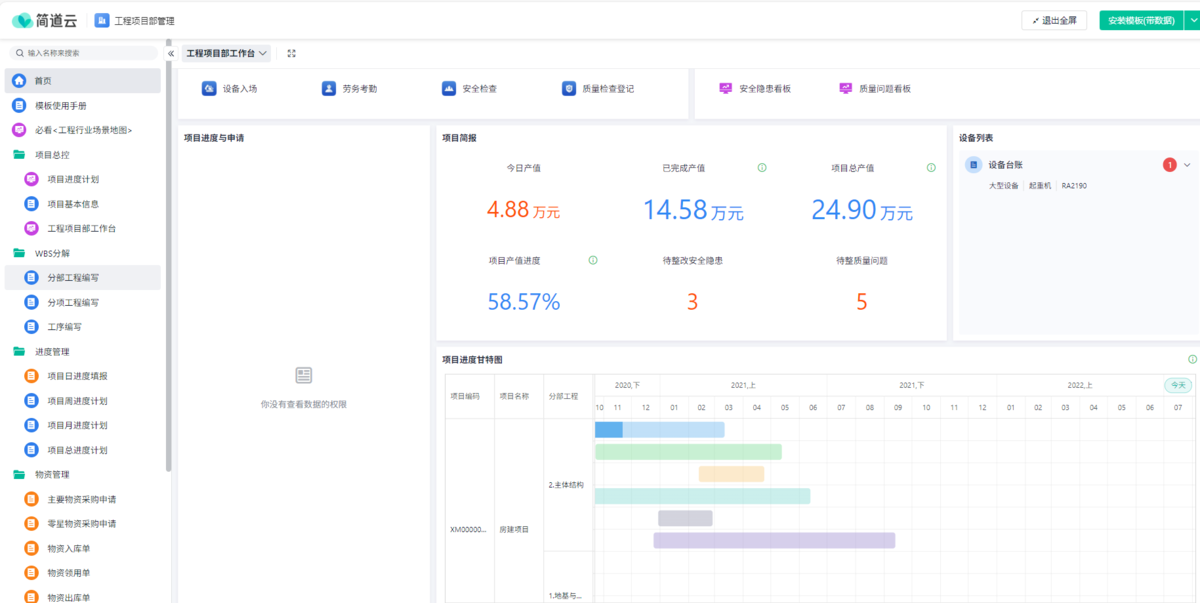This screenshot has width=1200, height=603.
Task: Click the info icon beside 已完成产值
Action: (762, 168)
